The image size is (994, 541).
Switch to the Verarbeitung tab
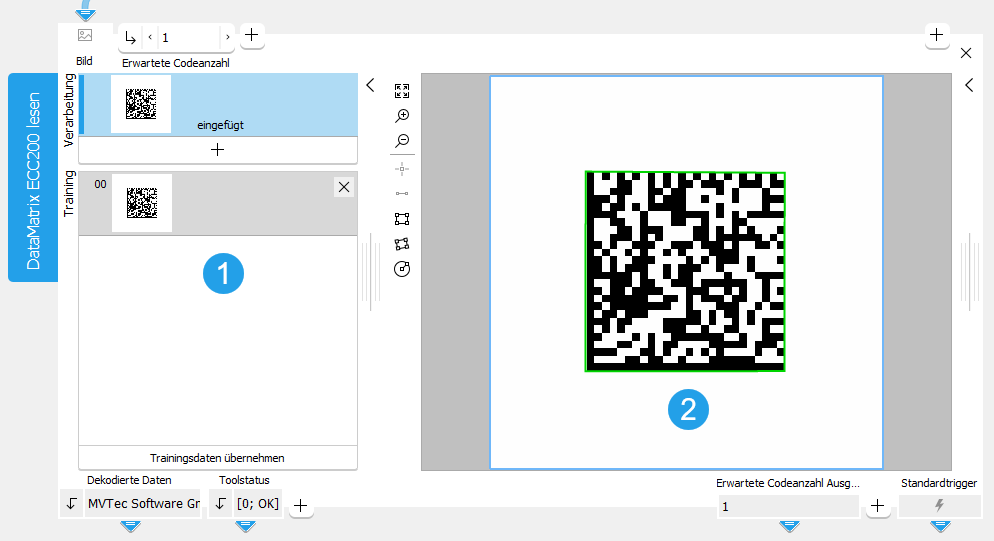69,110
